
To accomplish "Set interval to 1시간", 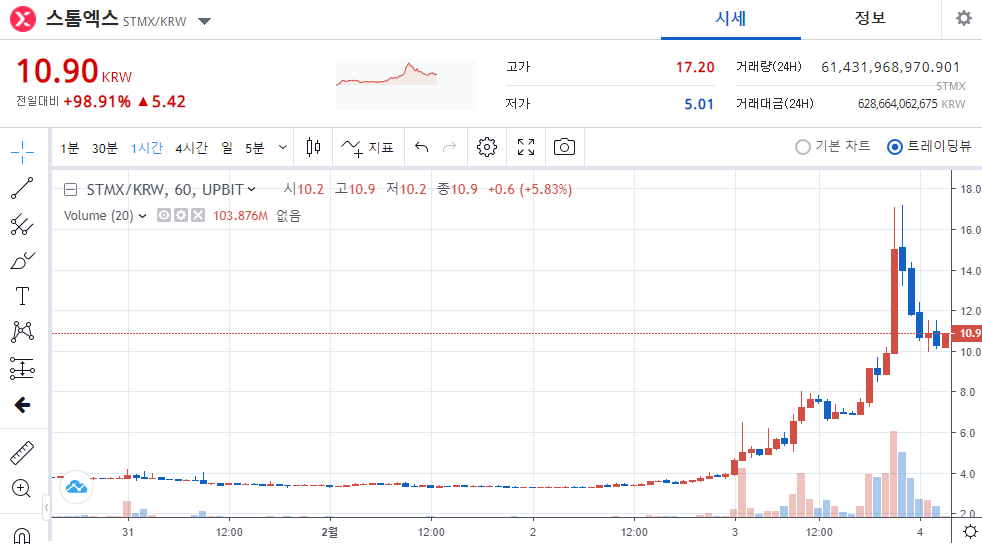I will point(147,148).
